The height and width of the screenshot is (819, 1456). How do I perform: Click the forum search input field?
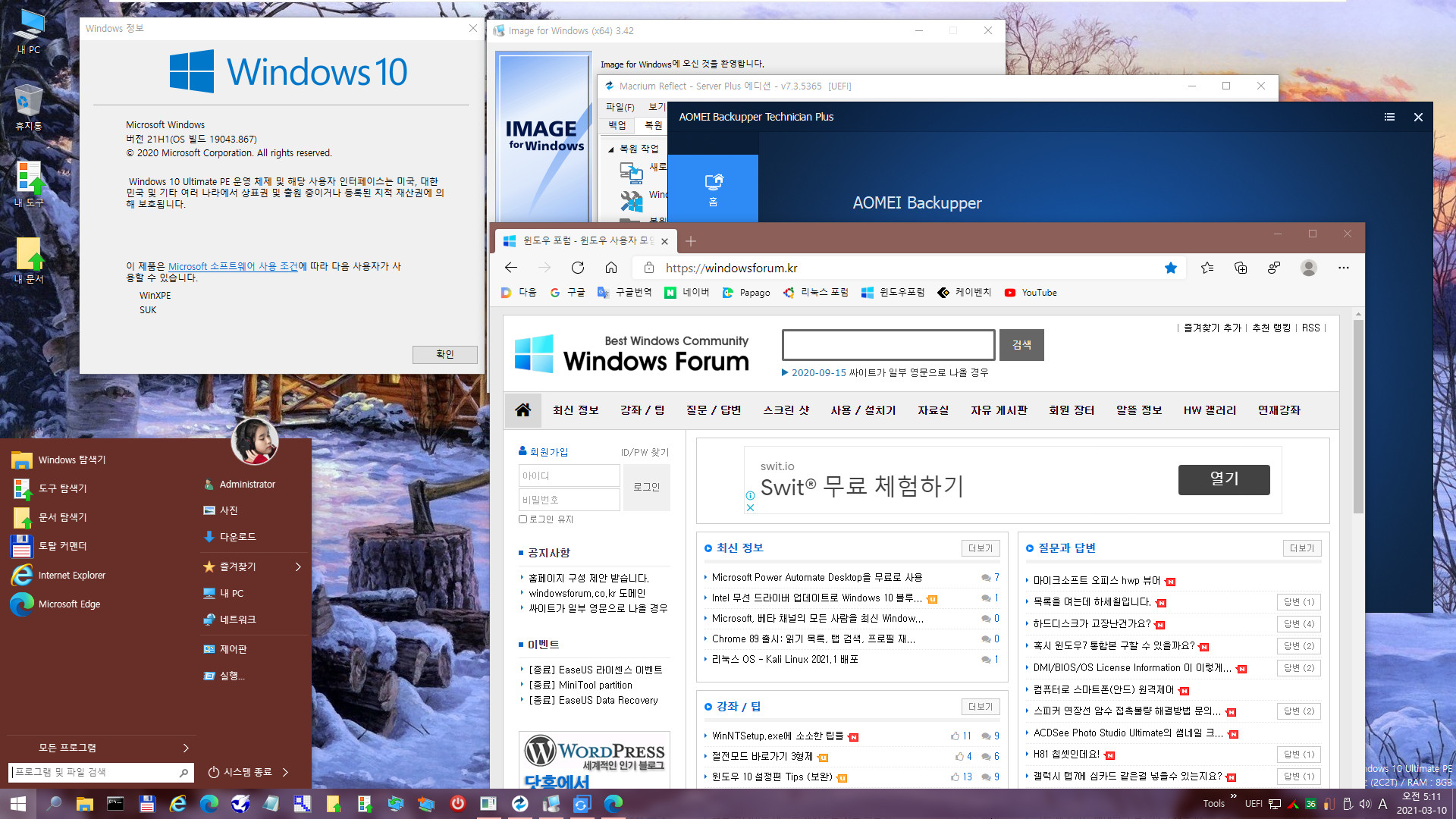pyautogui.click(x=888, y=345)
